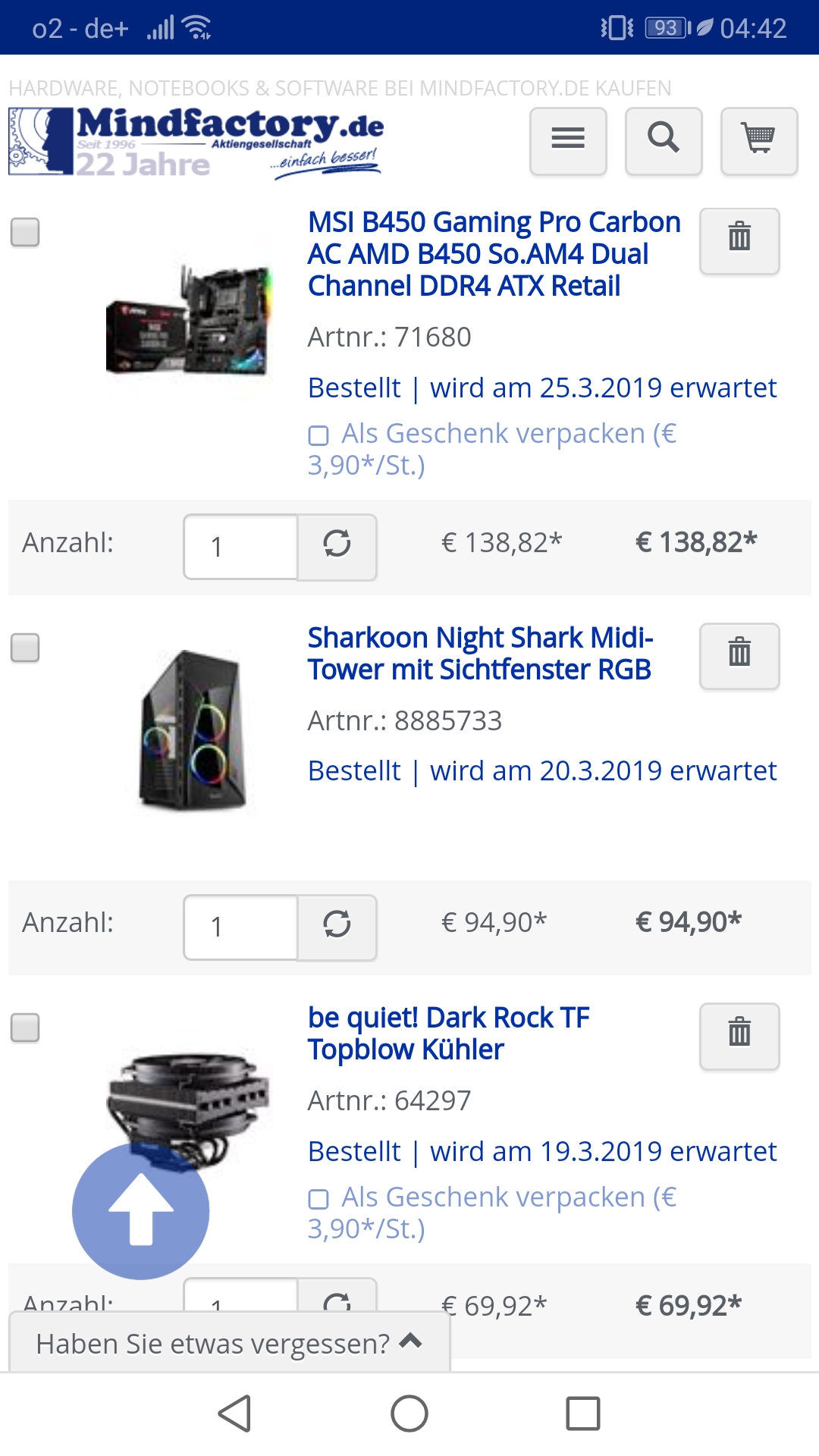Screen dimensions: 819x1456
Task: Delete be quiet! Dark Rock cooler
Action: click(739, 1036)
